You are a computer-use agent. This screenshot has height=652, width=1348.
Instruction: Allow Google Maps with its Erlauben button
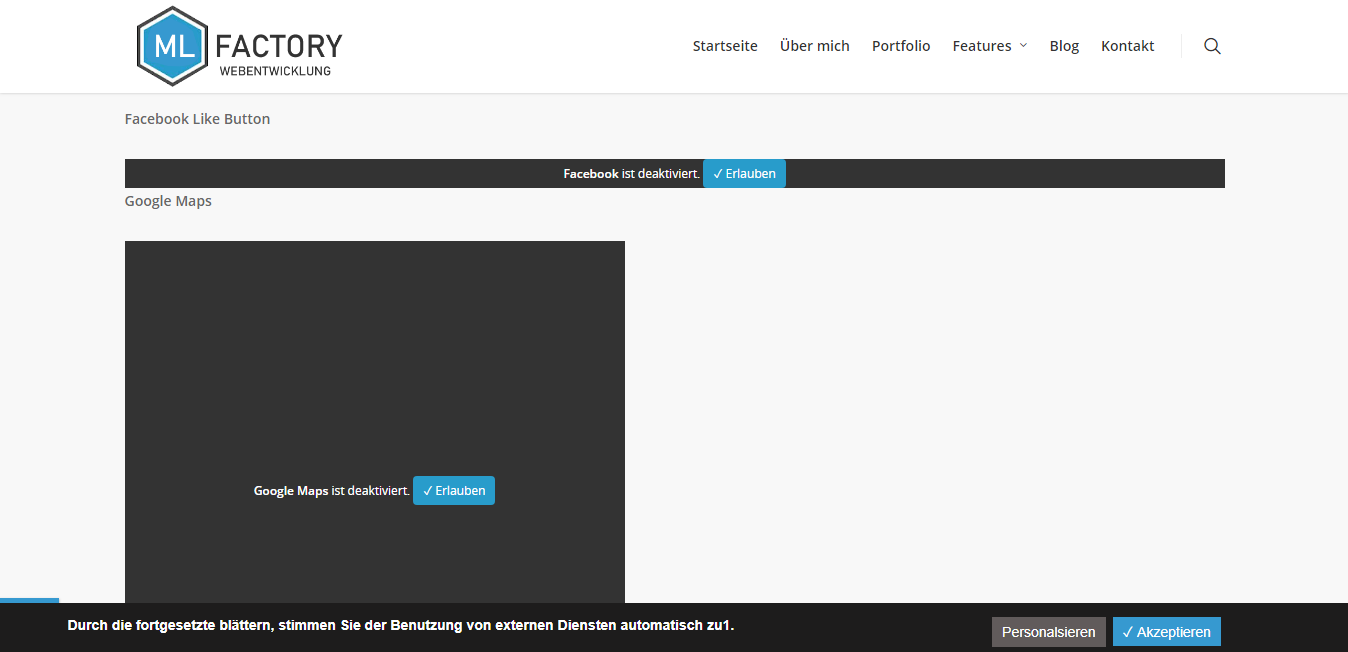point(454,491)
